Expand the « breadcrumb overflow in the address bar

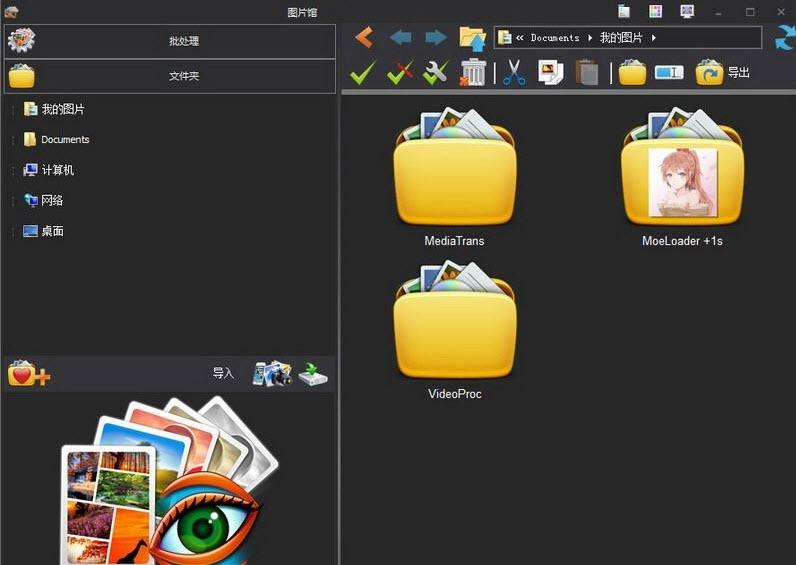tap(520, 38)
